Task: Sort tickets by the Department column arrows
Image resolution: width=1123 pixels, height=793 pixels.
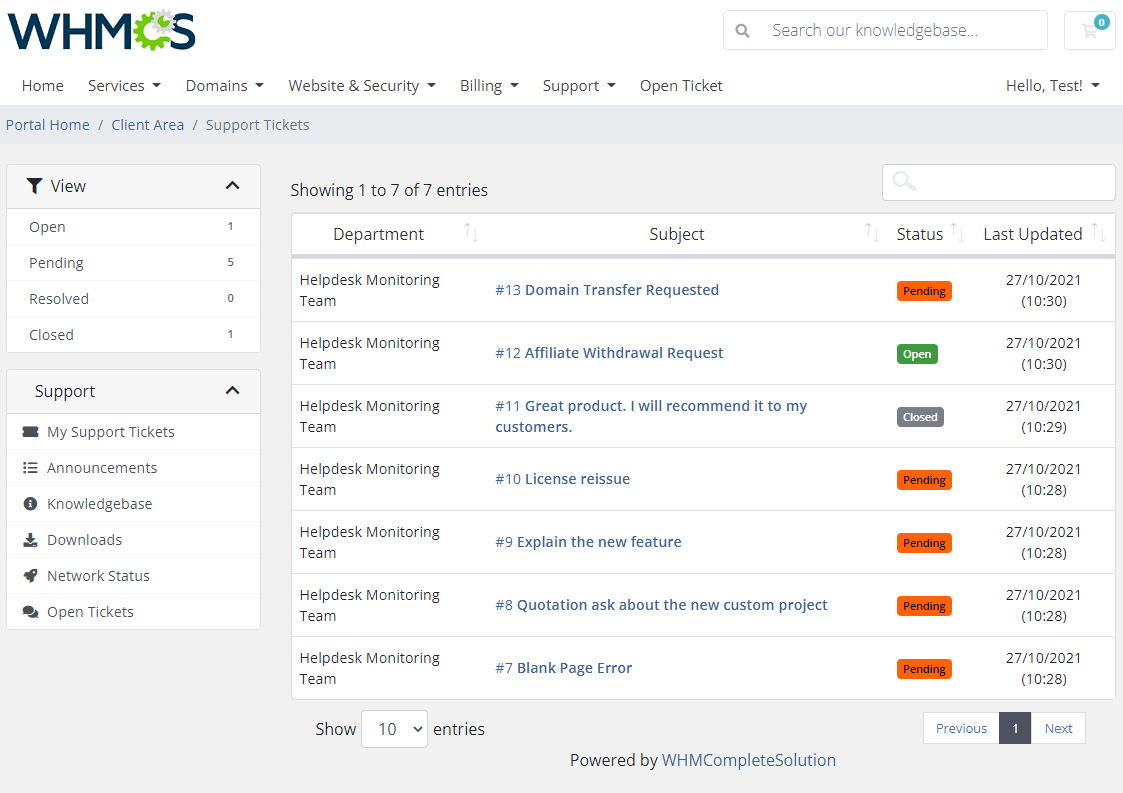Action: coord(471,232)
